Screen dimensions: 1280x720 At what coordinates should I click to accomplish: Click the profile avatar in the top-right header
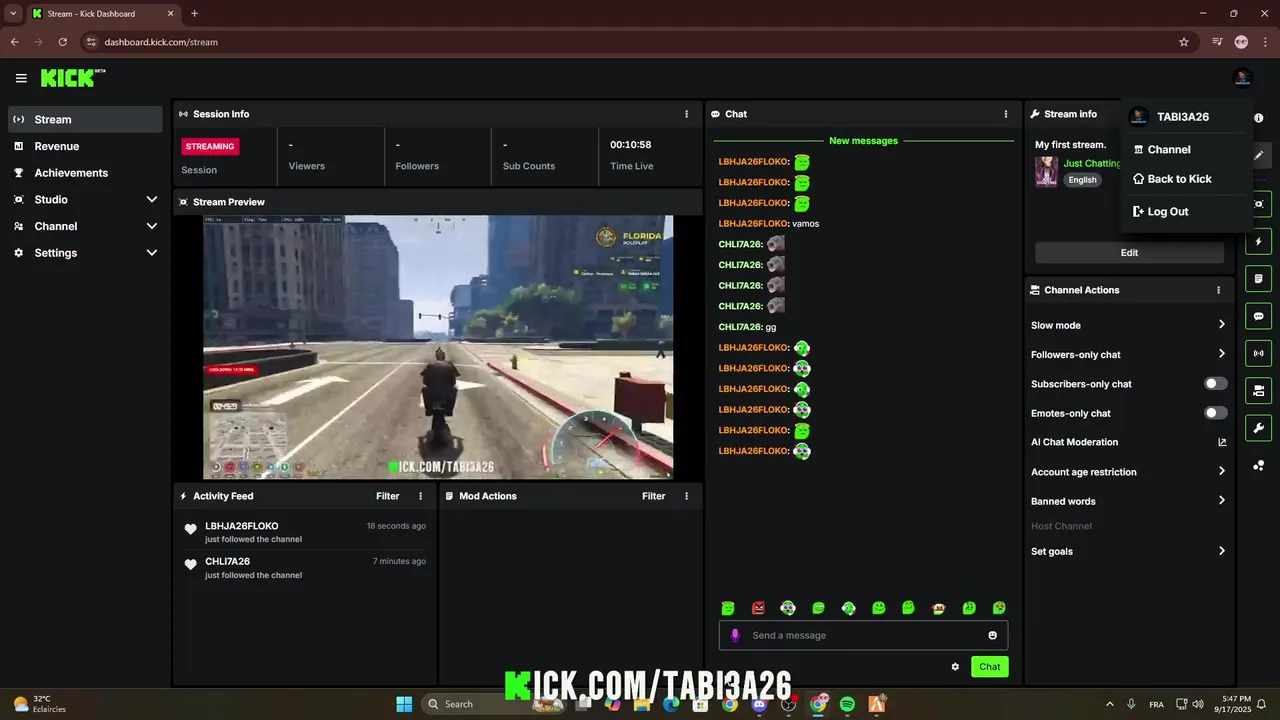(x=1242, y=78)
